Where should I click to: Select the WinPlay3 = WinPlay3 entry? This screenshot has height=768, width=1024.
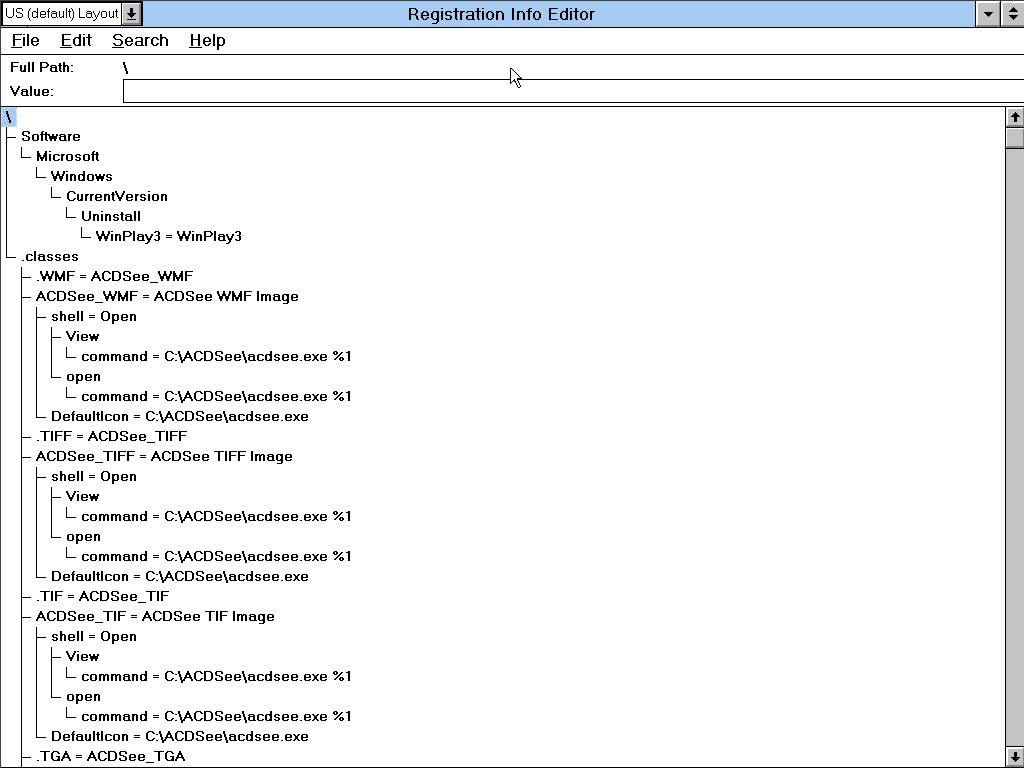tap(168, 236)
